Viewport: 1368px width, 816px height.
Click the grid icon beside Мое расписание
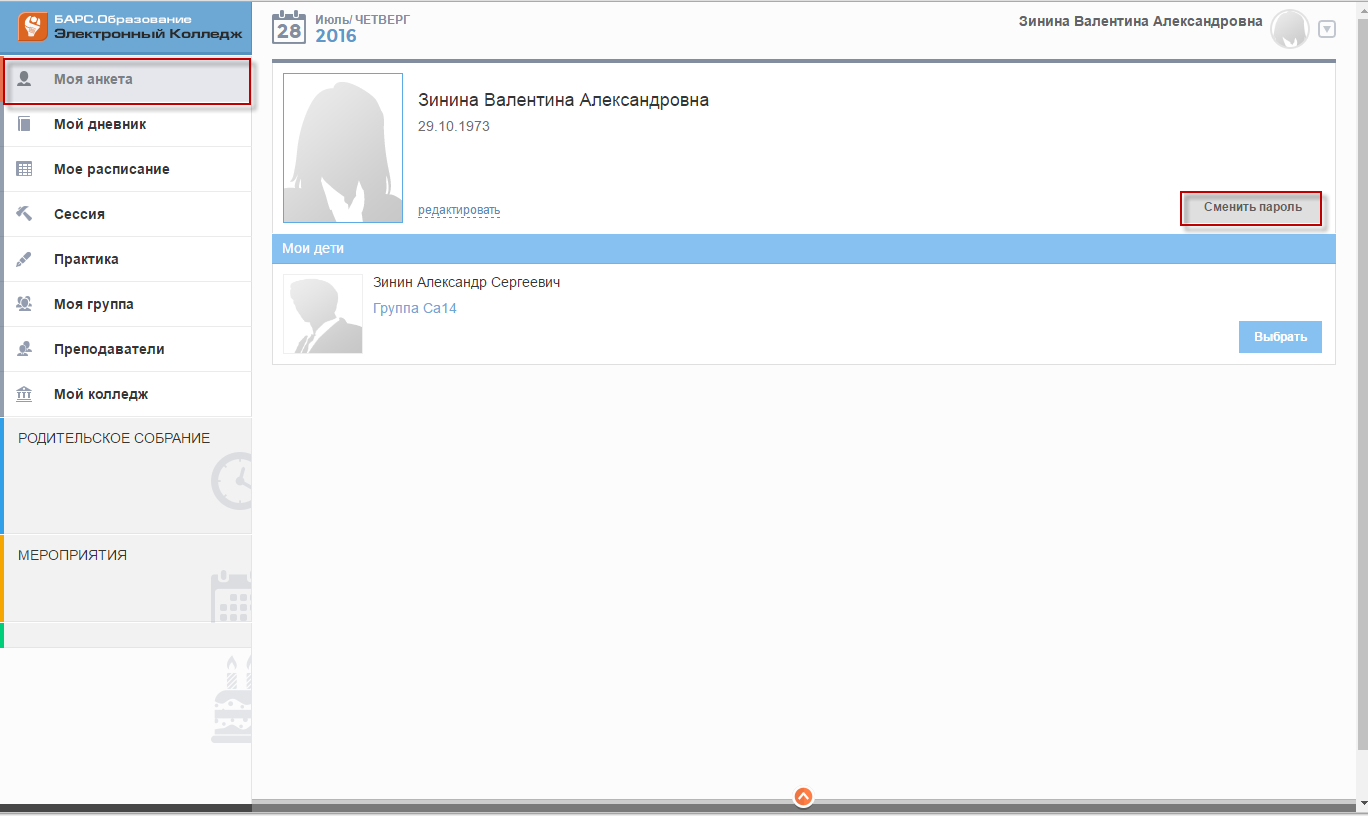click(x=25, y=170)
